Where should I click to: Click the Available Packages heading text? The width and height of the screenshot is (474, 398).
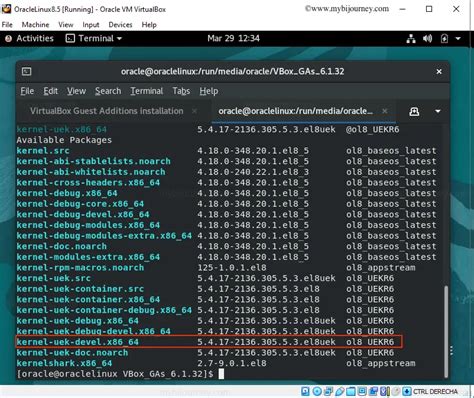(x=64, y=140)
